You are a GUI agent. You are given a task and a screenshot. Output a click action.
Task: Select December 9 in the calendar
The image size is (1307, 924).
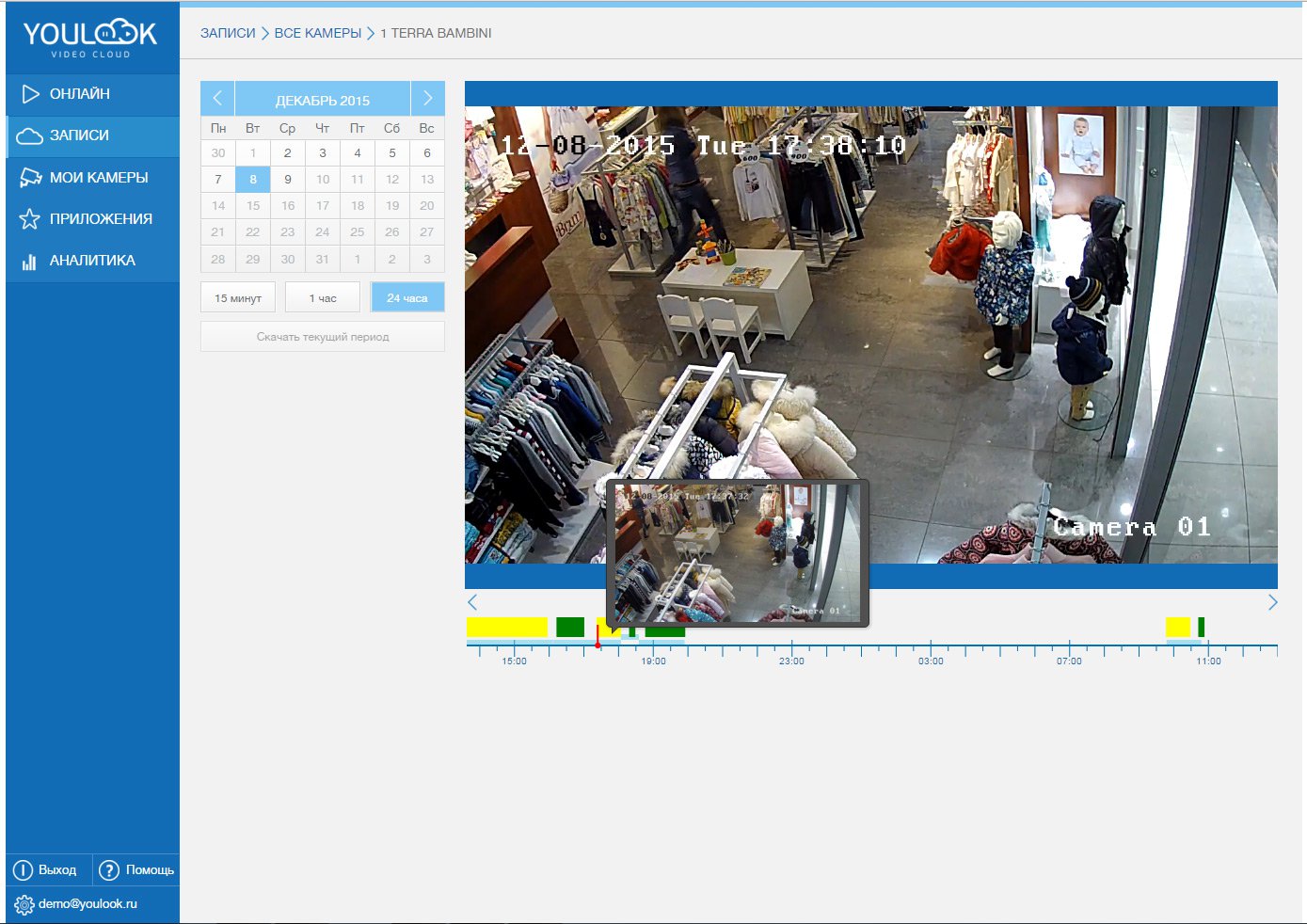(288, 180)
